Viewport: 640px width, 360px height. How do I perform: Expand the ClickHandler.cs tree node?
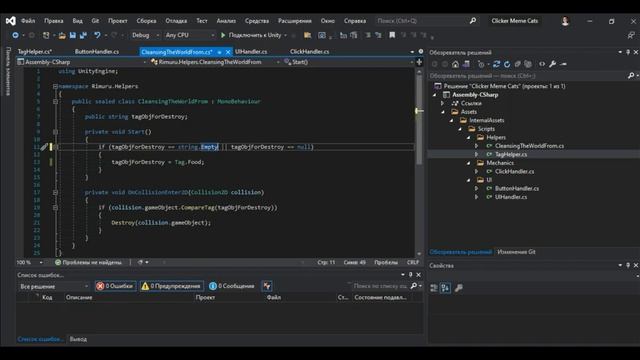[x=476, y=171]
